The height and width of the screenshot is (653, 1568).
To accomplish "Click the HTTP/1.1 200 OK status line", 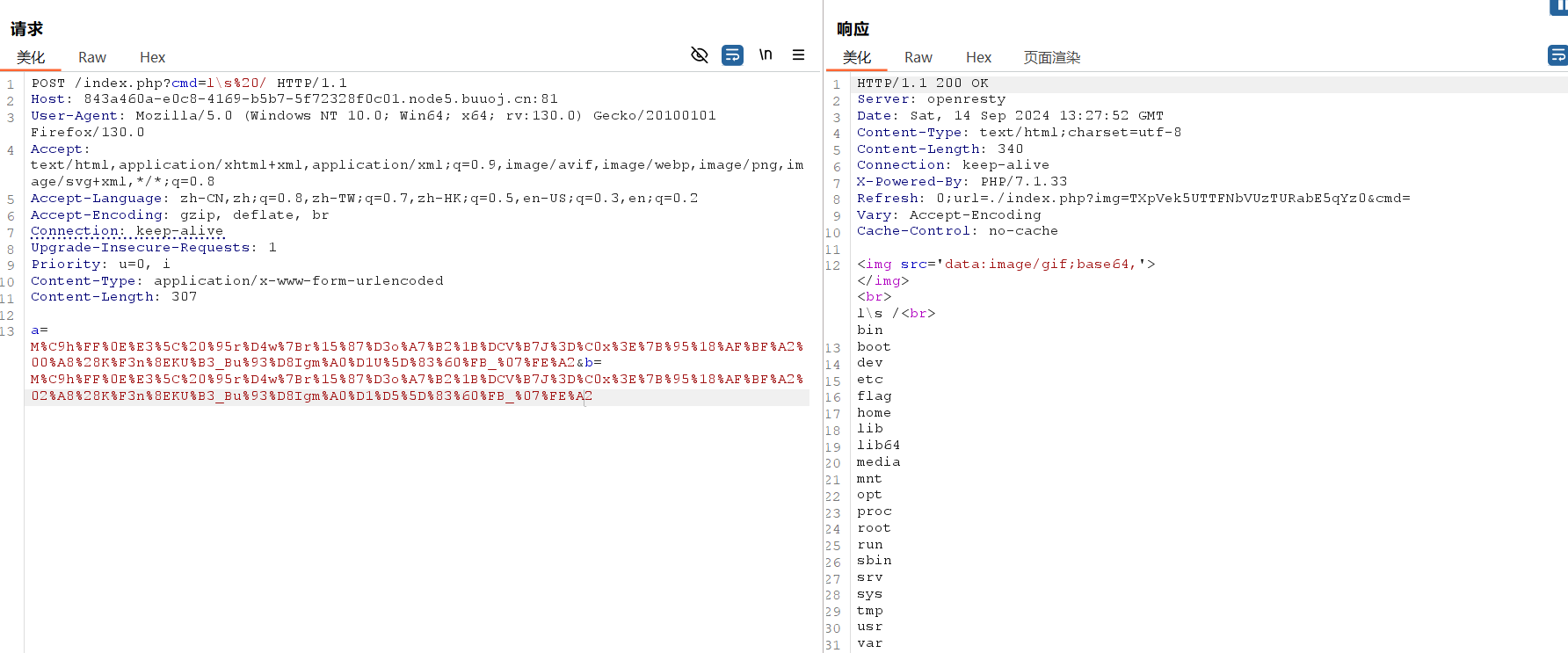I will 923,83.
